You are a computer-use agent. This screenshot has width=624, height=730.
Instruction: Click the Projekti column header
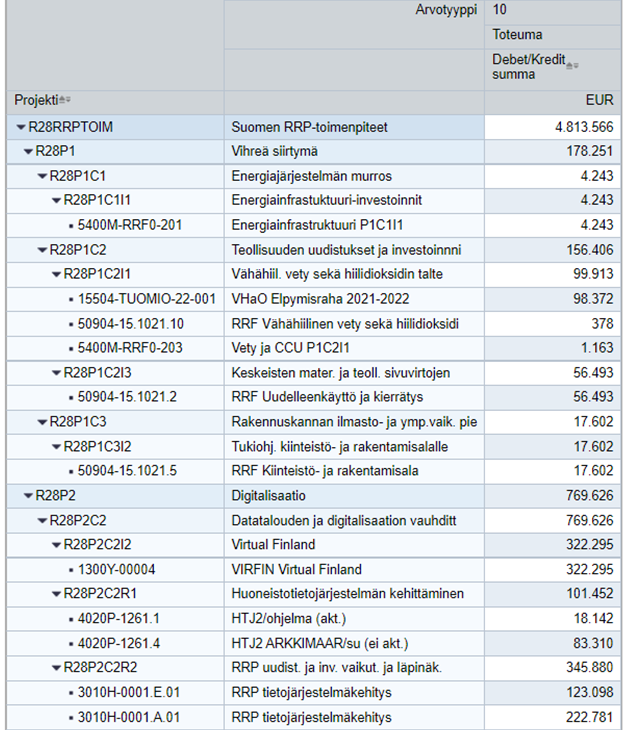coord(34,100)
